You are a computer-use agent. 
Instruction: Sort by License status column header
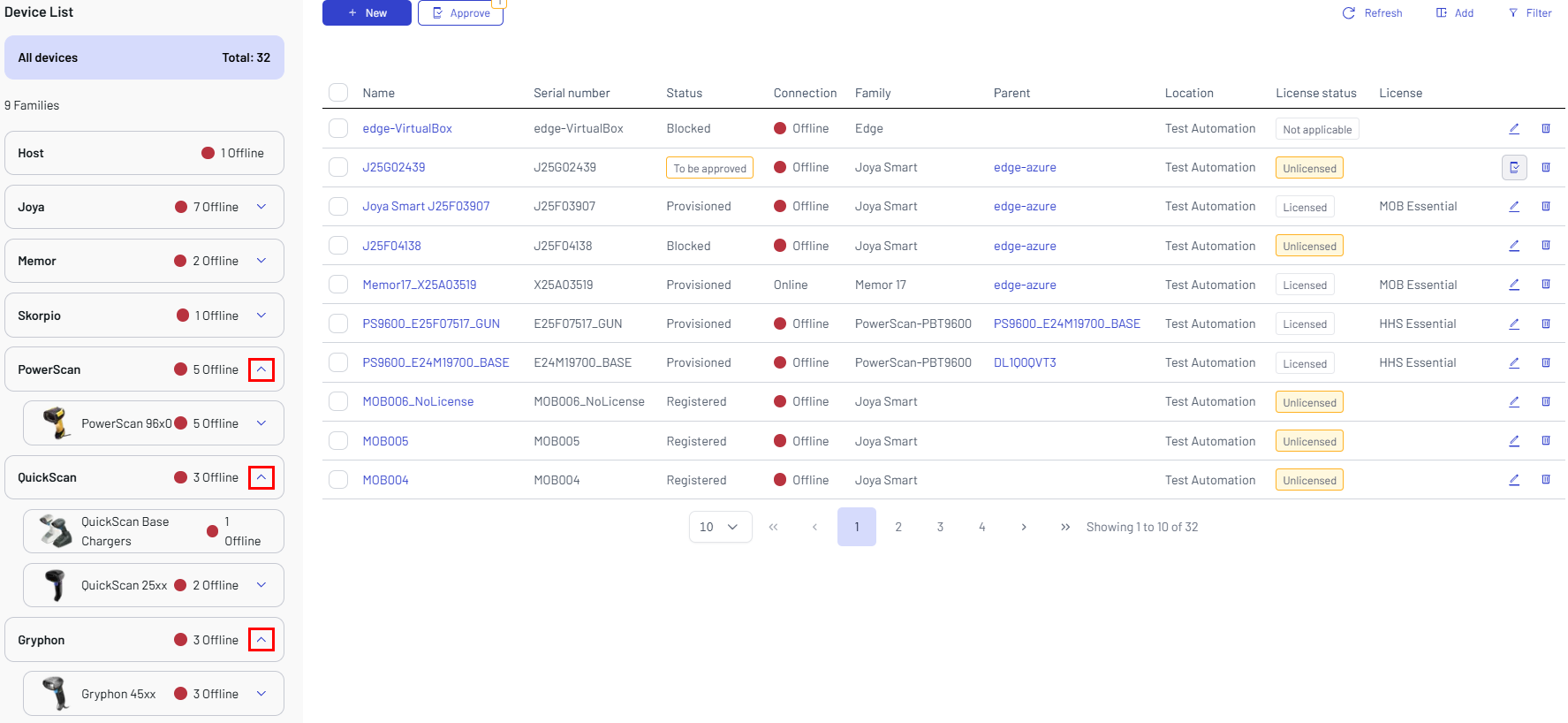point(1315,93)
